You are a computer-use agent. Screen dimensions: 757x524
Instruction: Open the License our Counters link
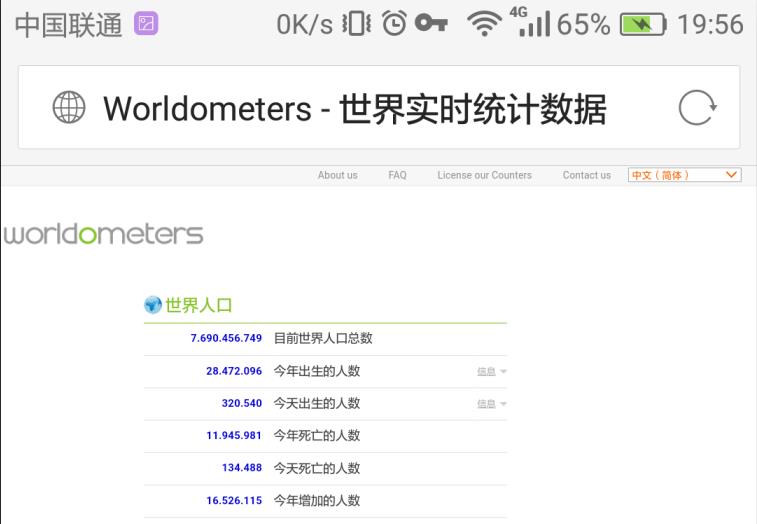coord(484,175)
